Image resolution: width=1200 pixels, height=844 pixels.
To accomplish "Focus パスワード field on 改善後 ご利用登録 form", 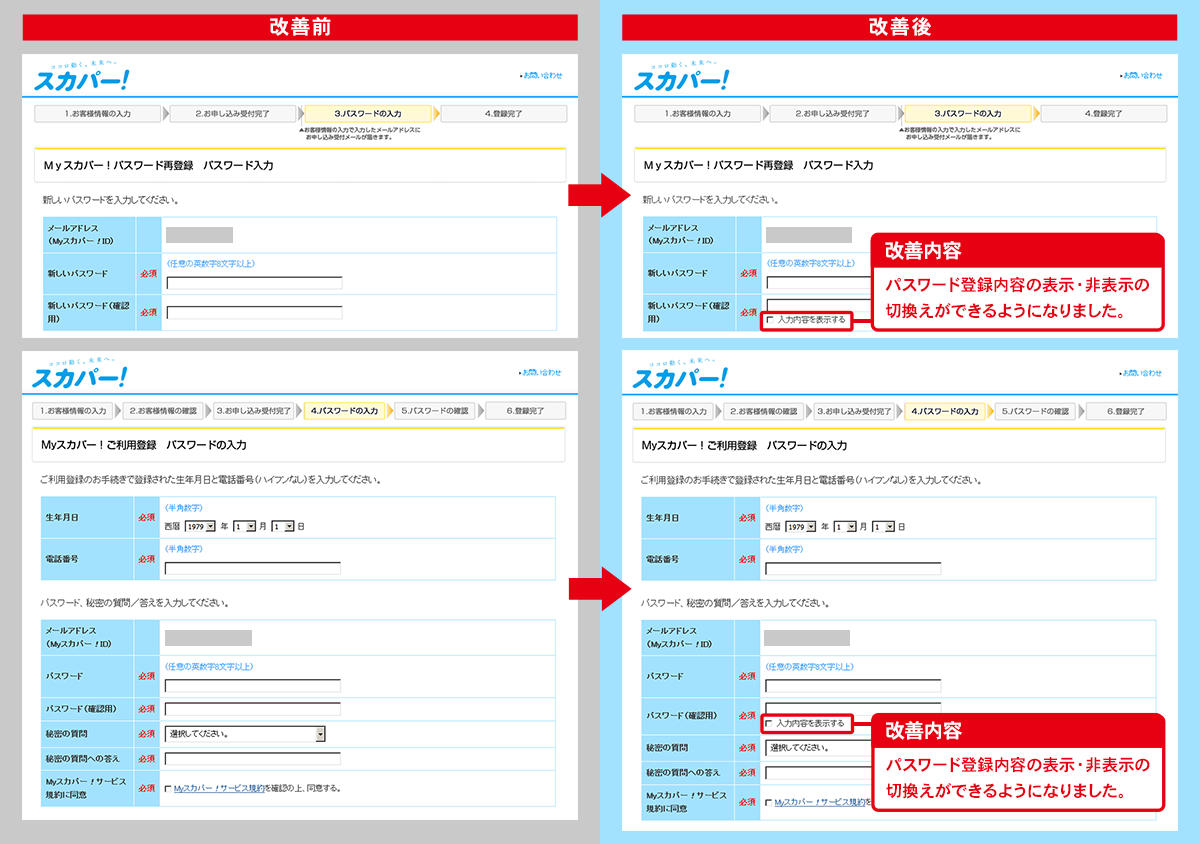I will point(853,686).
